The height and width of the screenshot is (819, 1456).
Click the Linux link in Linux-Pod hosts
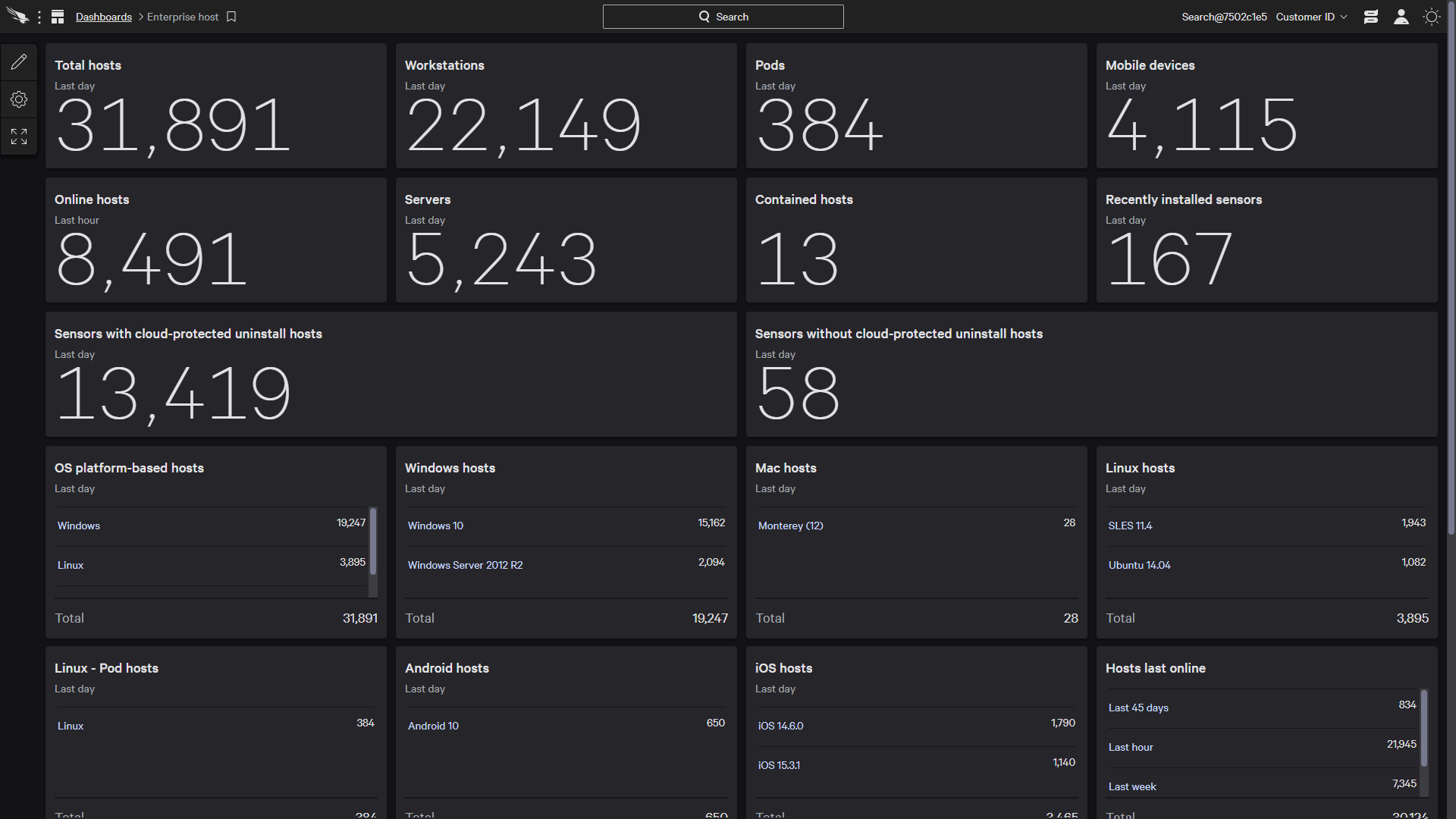[x=68, y=725]
